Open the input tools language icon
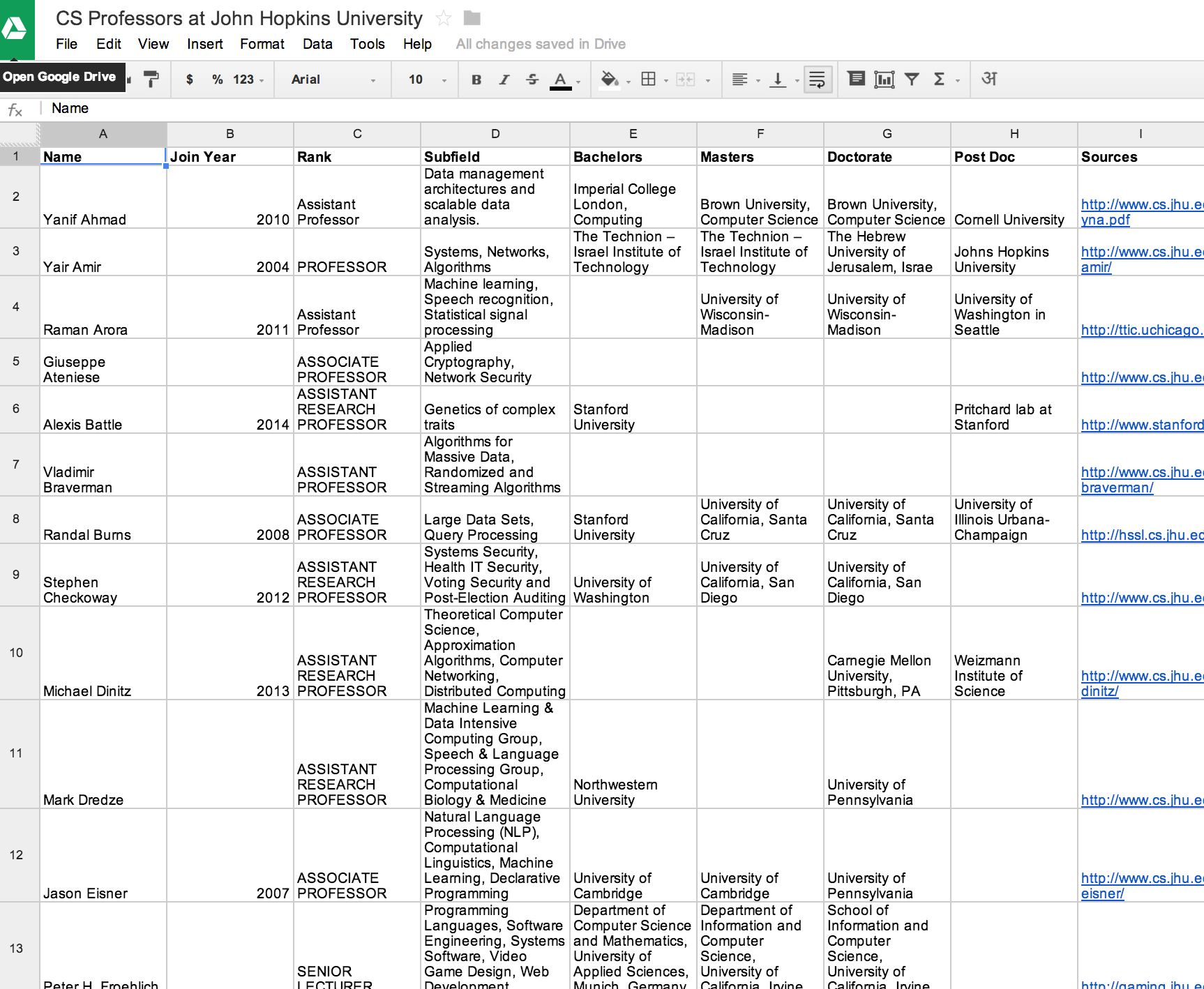The height and width of the screenshot is (989, 1204). tap(989, 78)
